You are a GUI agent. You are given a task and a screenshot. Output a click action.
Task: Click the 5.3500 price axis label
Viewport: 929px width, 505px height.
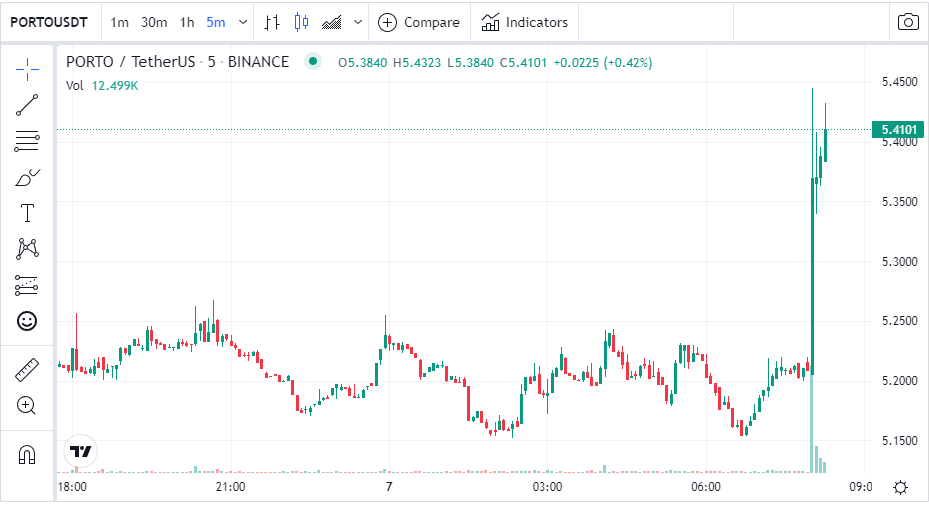(899, 202)
